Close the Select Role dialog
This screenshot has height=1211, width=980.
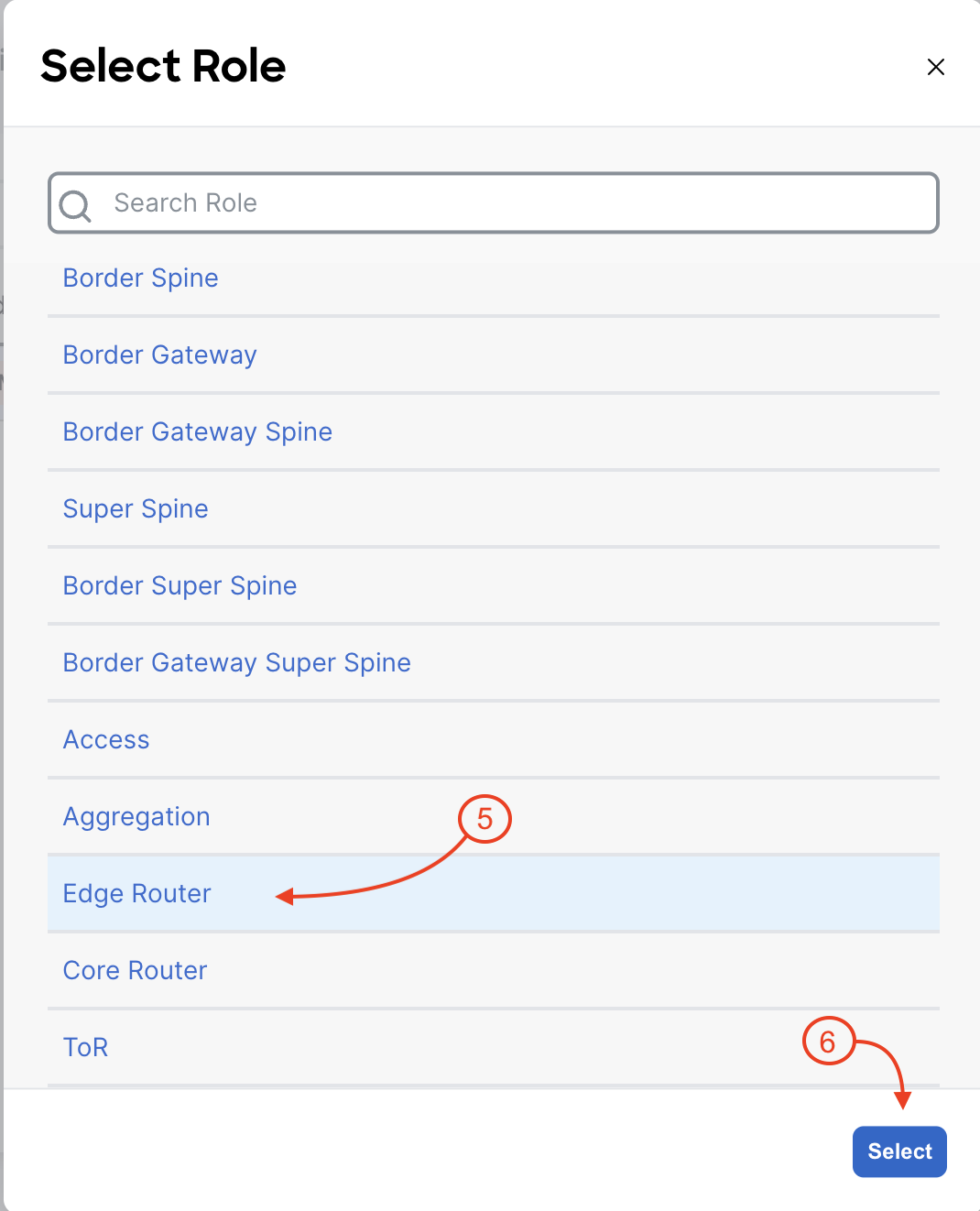[x=935, y=67]
